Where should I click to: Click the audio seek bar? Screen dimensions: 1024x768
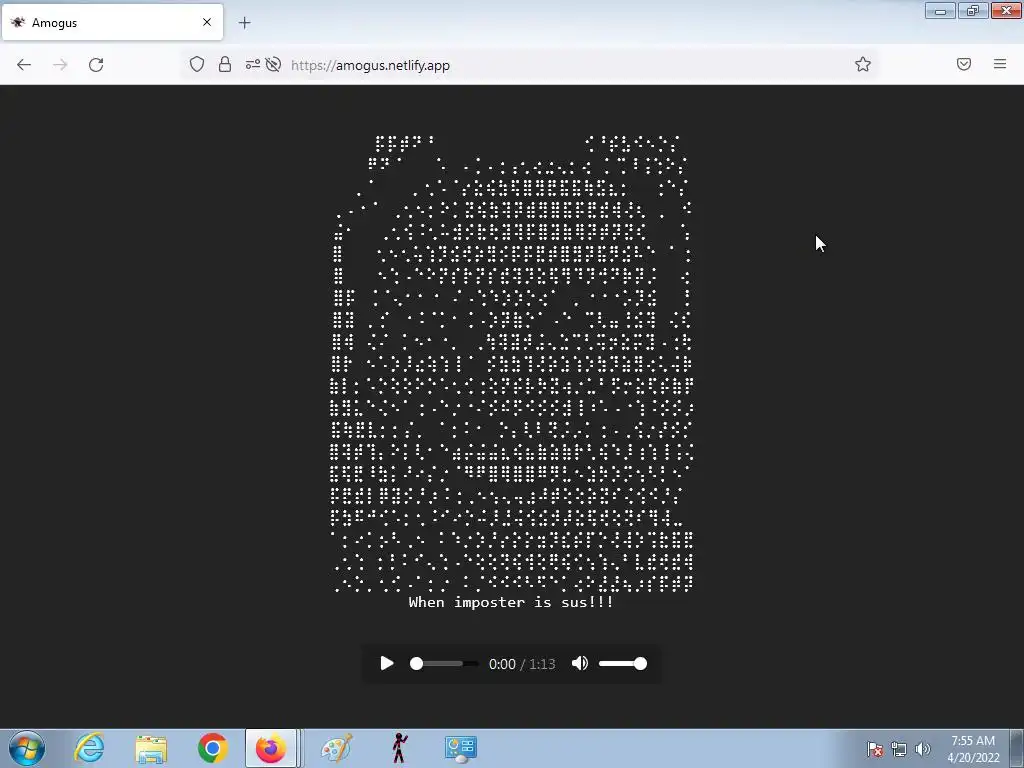pos(443,664)
